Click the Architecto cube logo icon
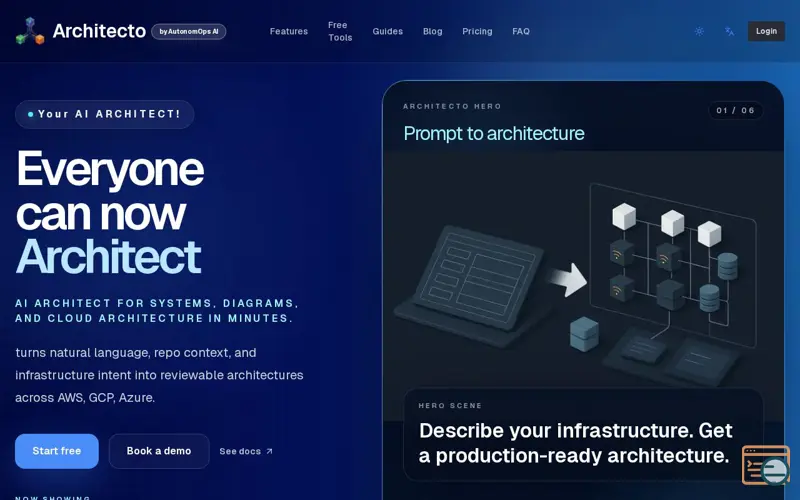The height and width of the screenshot is (500, 800). point(30,31)
